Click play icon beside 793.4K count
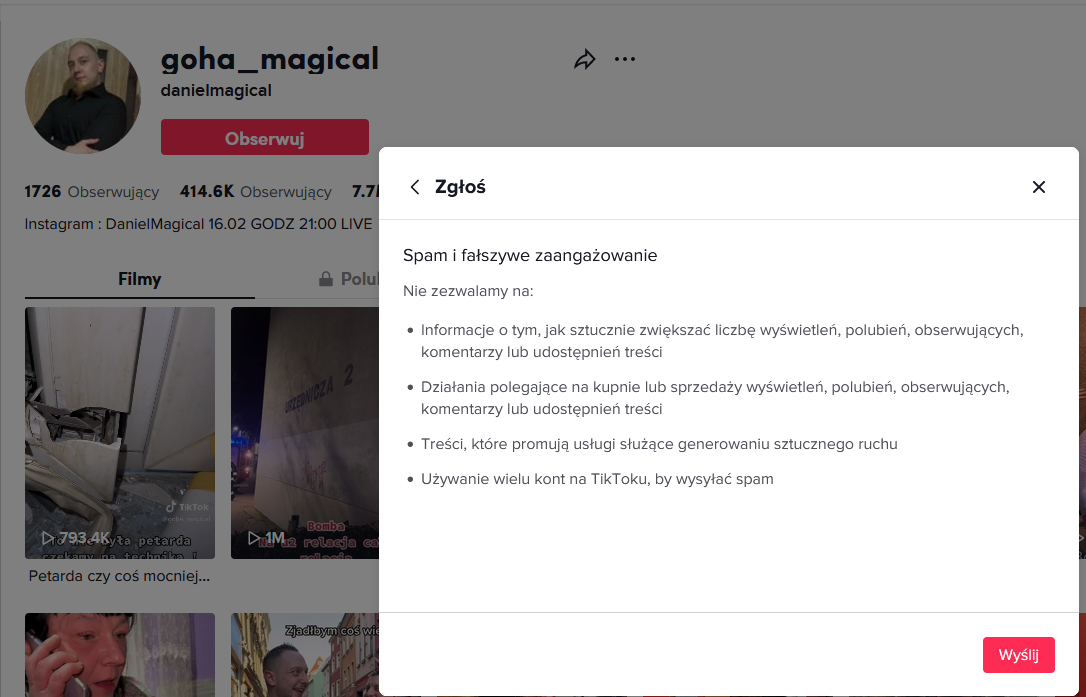Image resolution: width=1086 pixels, height=697 pixels. (x=47, y=538)
